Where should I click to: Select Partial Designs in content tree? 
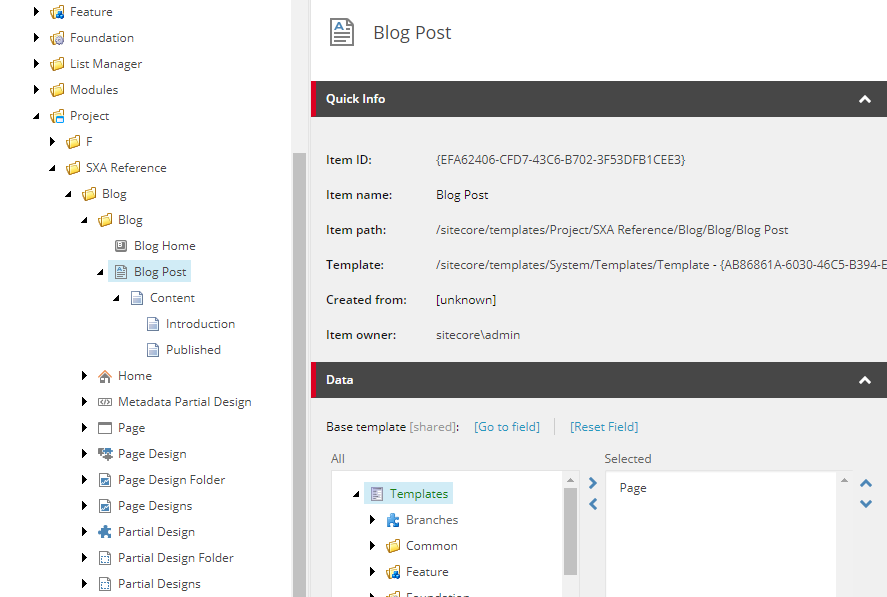160,584
